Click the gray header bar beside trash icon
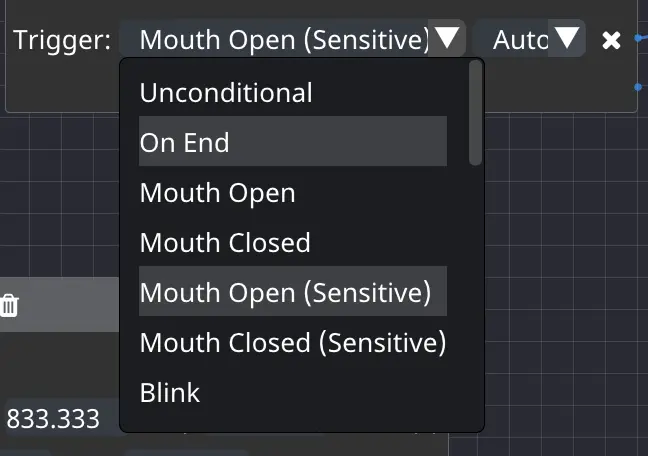The width and height of the screenshot is (648, 456). [69, 304]
